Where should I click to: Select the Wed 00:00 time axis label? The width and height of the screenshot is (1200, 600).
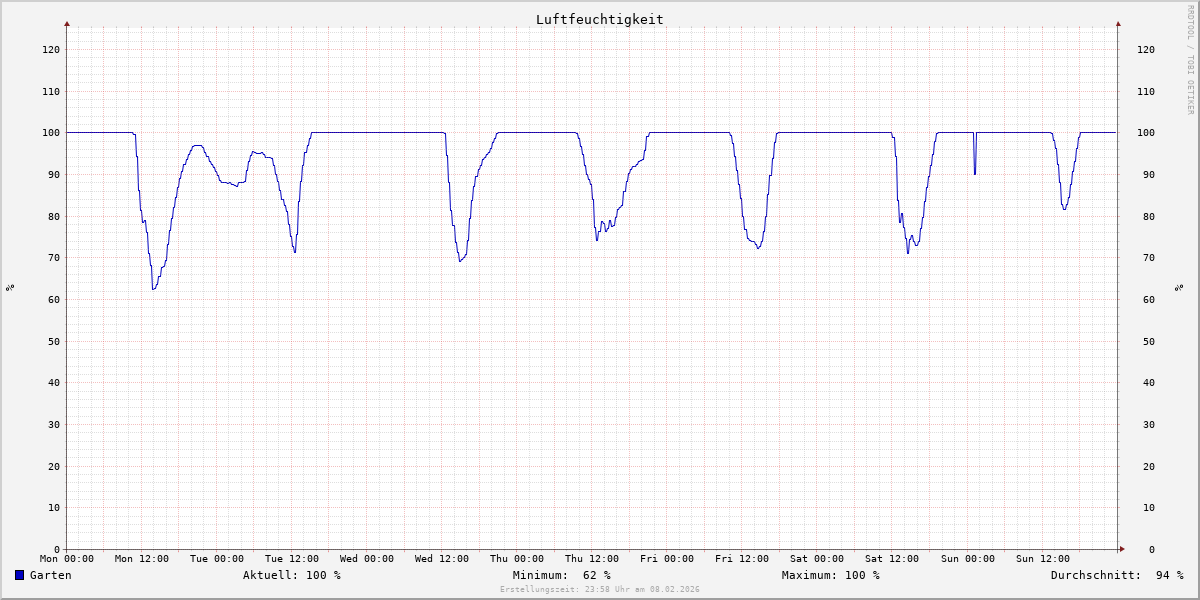click(367, 559)
